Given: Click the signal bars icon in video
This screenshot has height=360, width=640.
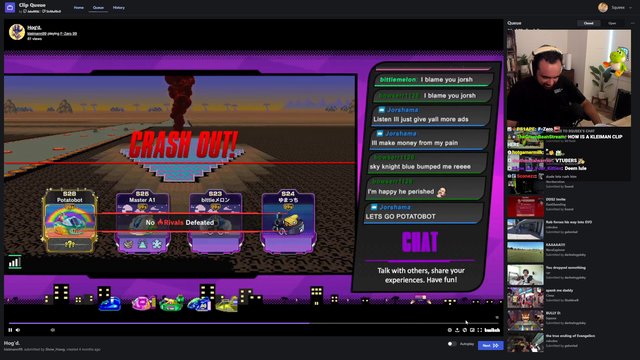Looking at the screenshot, I should click(14, 262).
